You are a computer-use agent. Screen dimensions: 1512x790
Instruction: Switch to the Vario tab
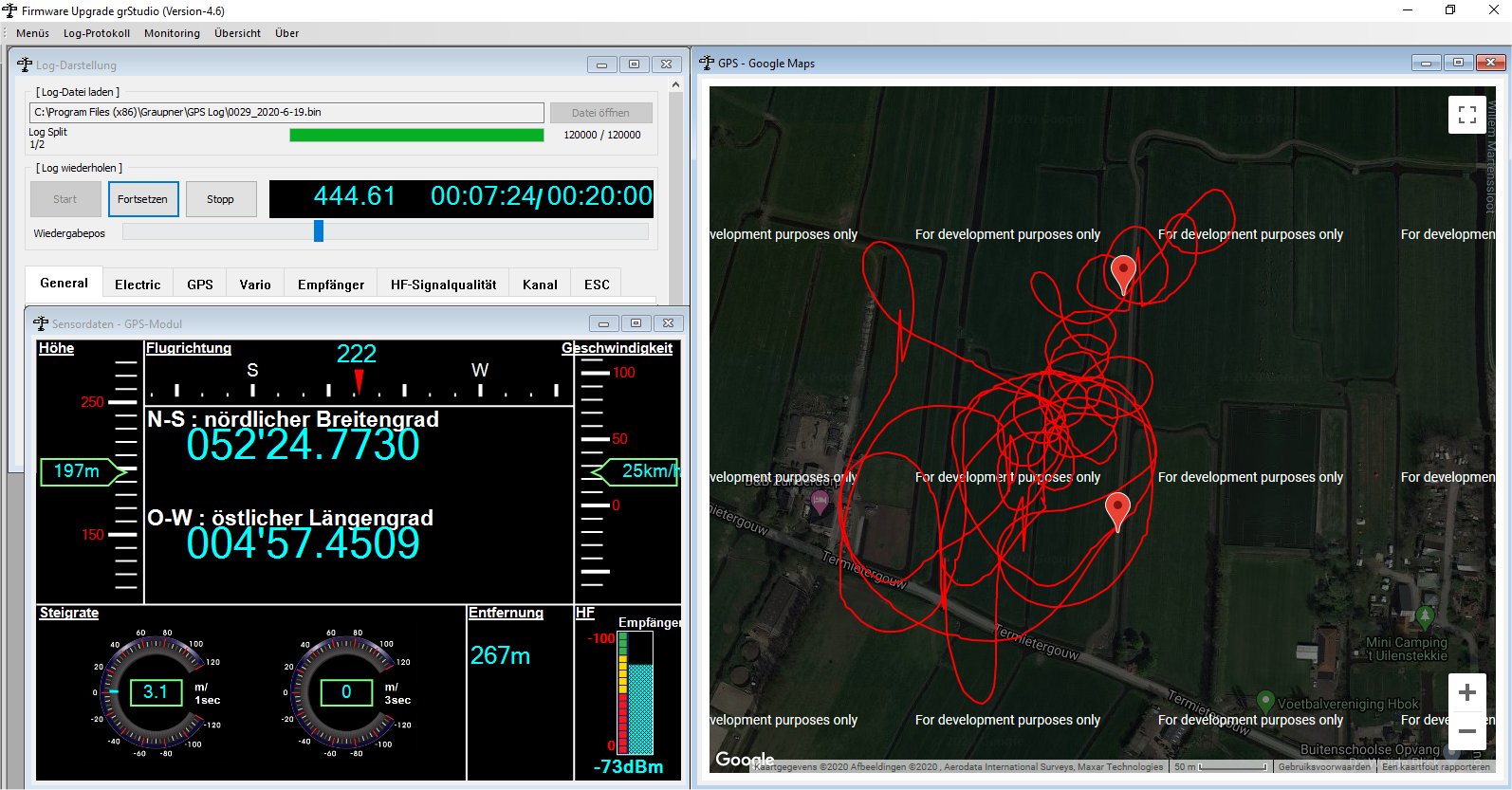(255, 285)
